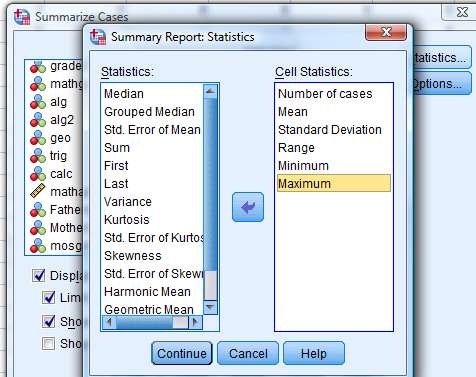Open Help for Summary Report Statistics
476x377 pixels.
point(314,353)
